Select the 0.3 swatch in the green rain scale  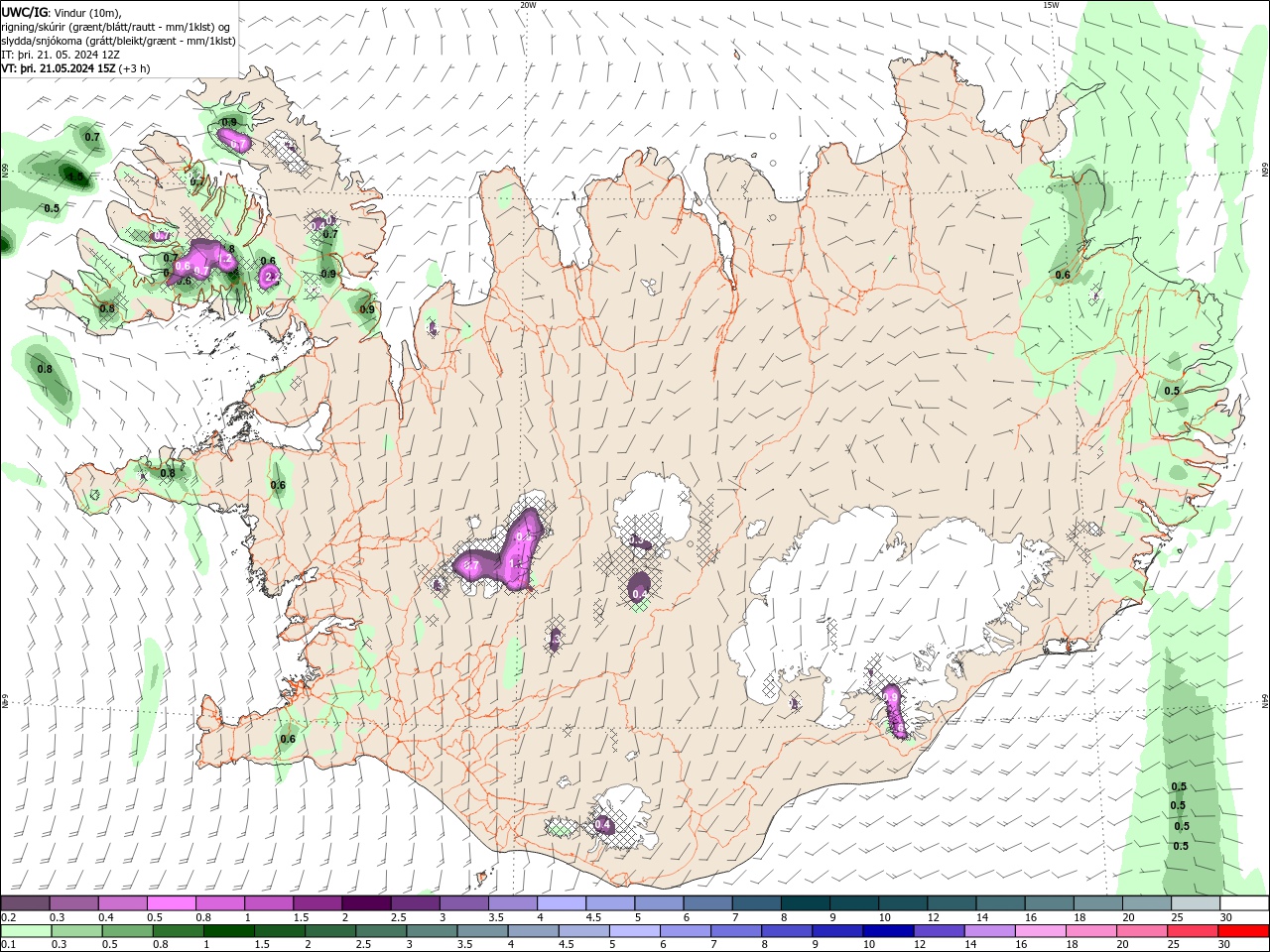click(x=77, y=931)
